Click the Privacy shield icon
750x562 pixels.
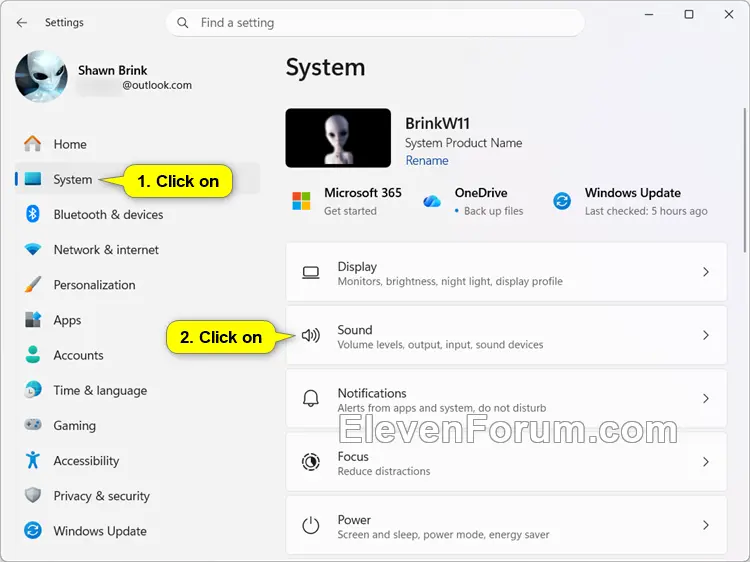click(x=33, y=495)
